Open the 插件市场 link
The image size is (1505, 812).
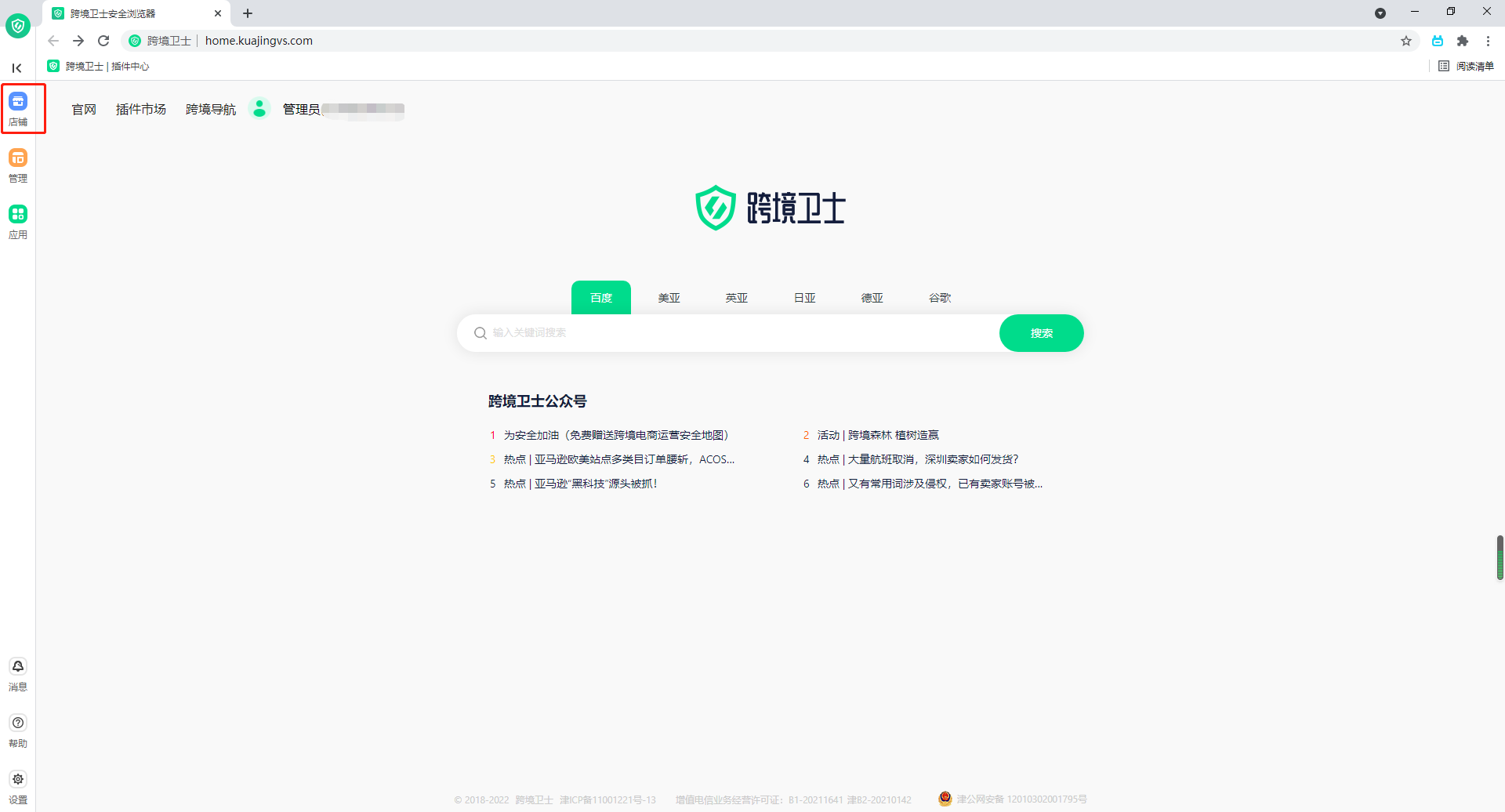click(x=141, y=109)
